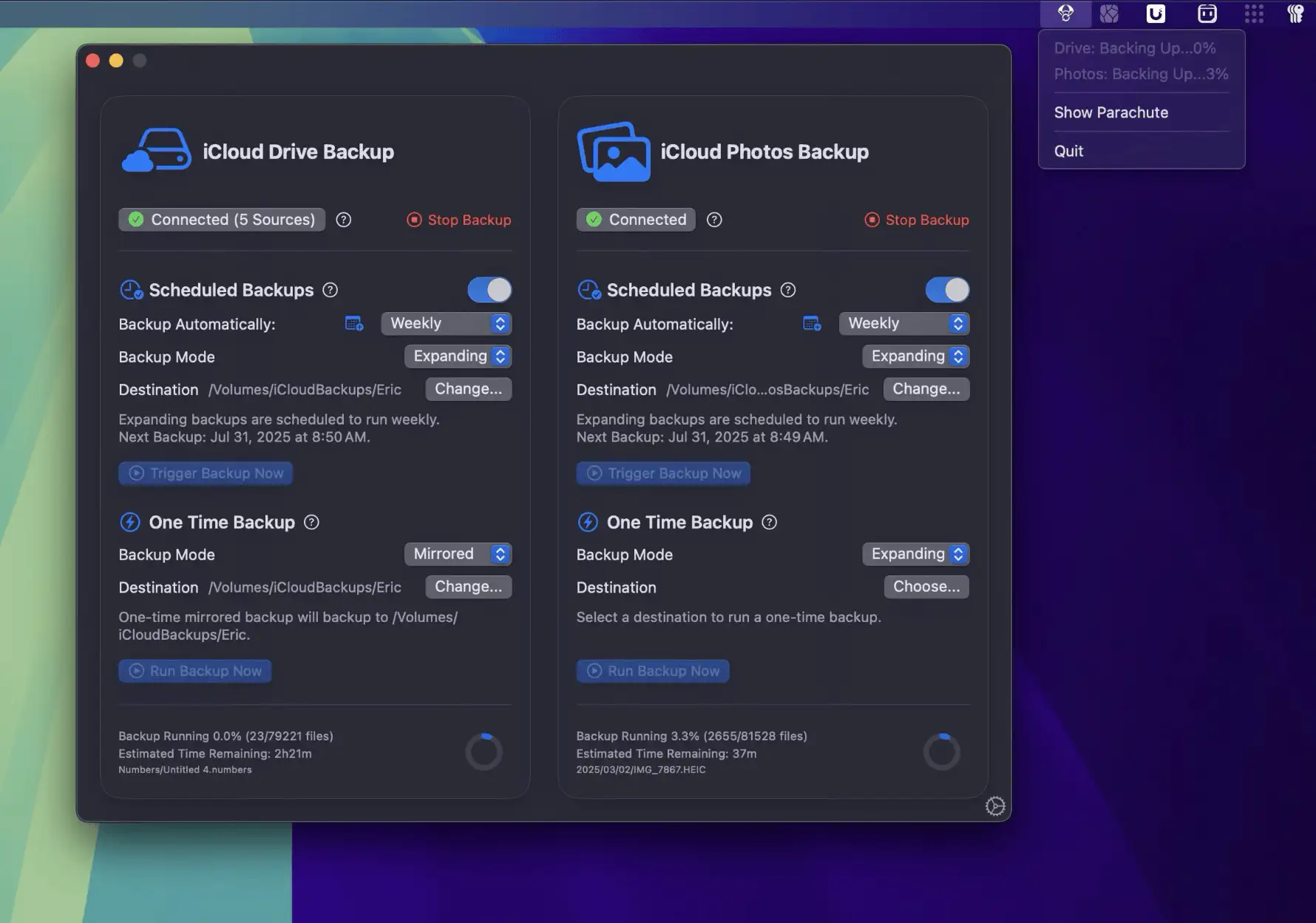Click the iCloud Photos Backup pictures icon
The width and height of the screenshot is (1316, 923).
pyautogui.click(x=614, y=152)
